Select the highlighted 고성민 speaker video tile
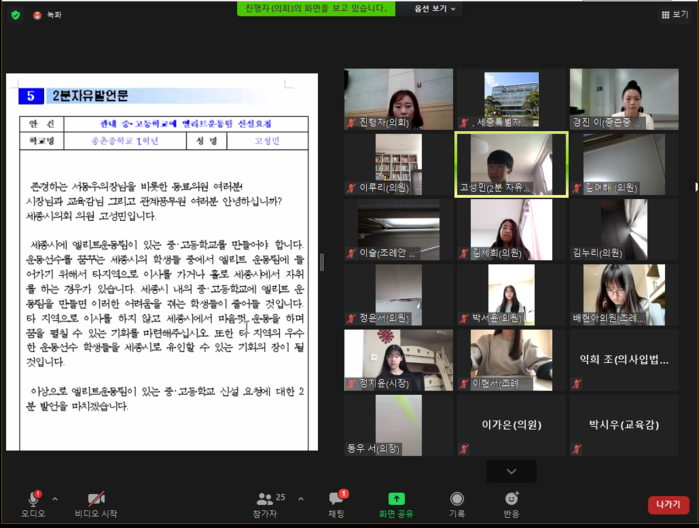699x528 pixels. [511, 164]
